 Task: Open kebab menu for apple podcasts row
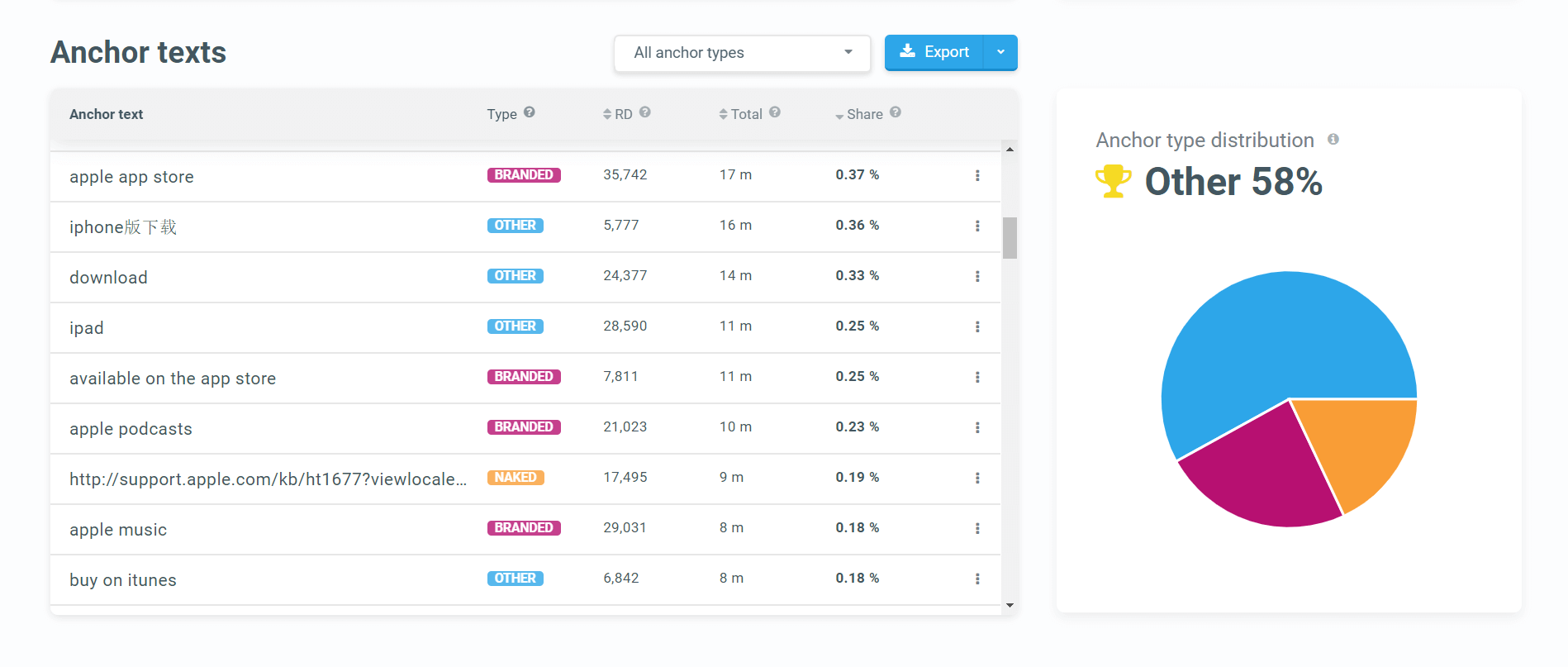(977, 427)
